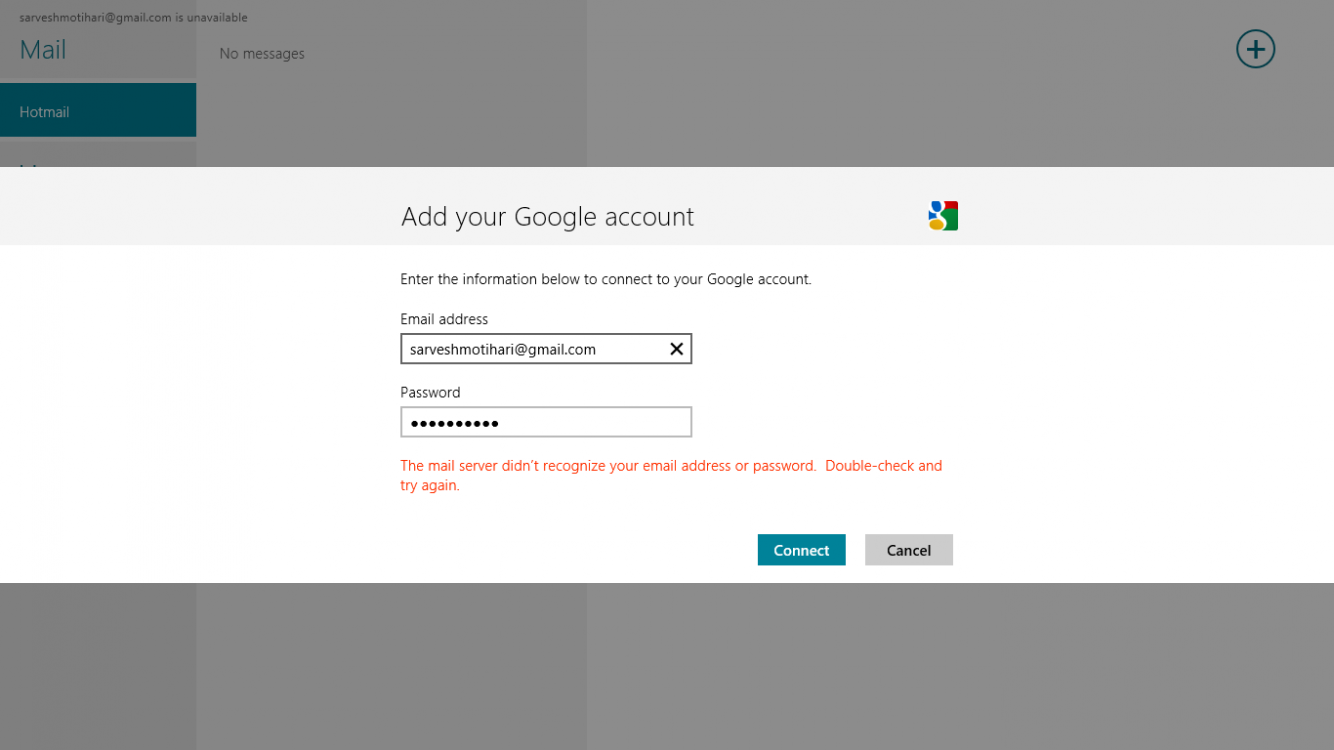Viewport: 1334px width, 750px height.
Task: Click the Connect button
Action: (801, 550)
